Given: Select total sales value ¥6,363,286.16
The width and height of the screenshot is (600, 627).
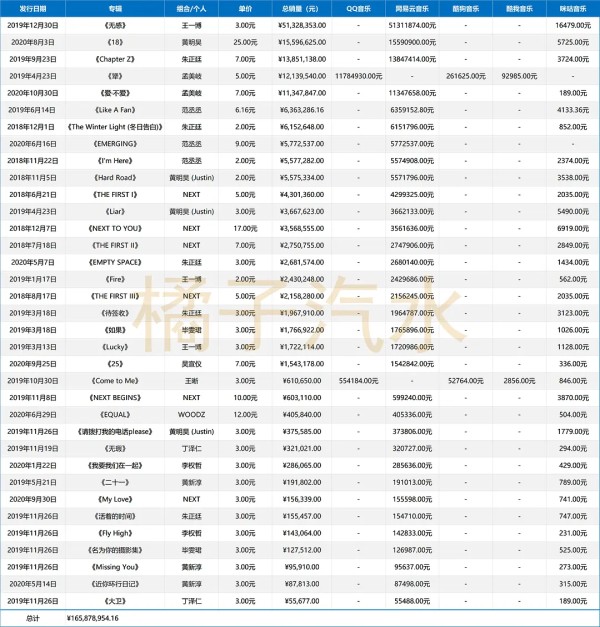Looking at the screenshot, I should (302, 110).
